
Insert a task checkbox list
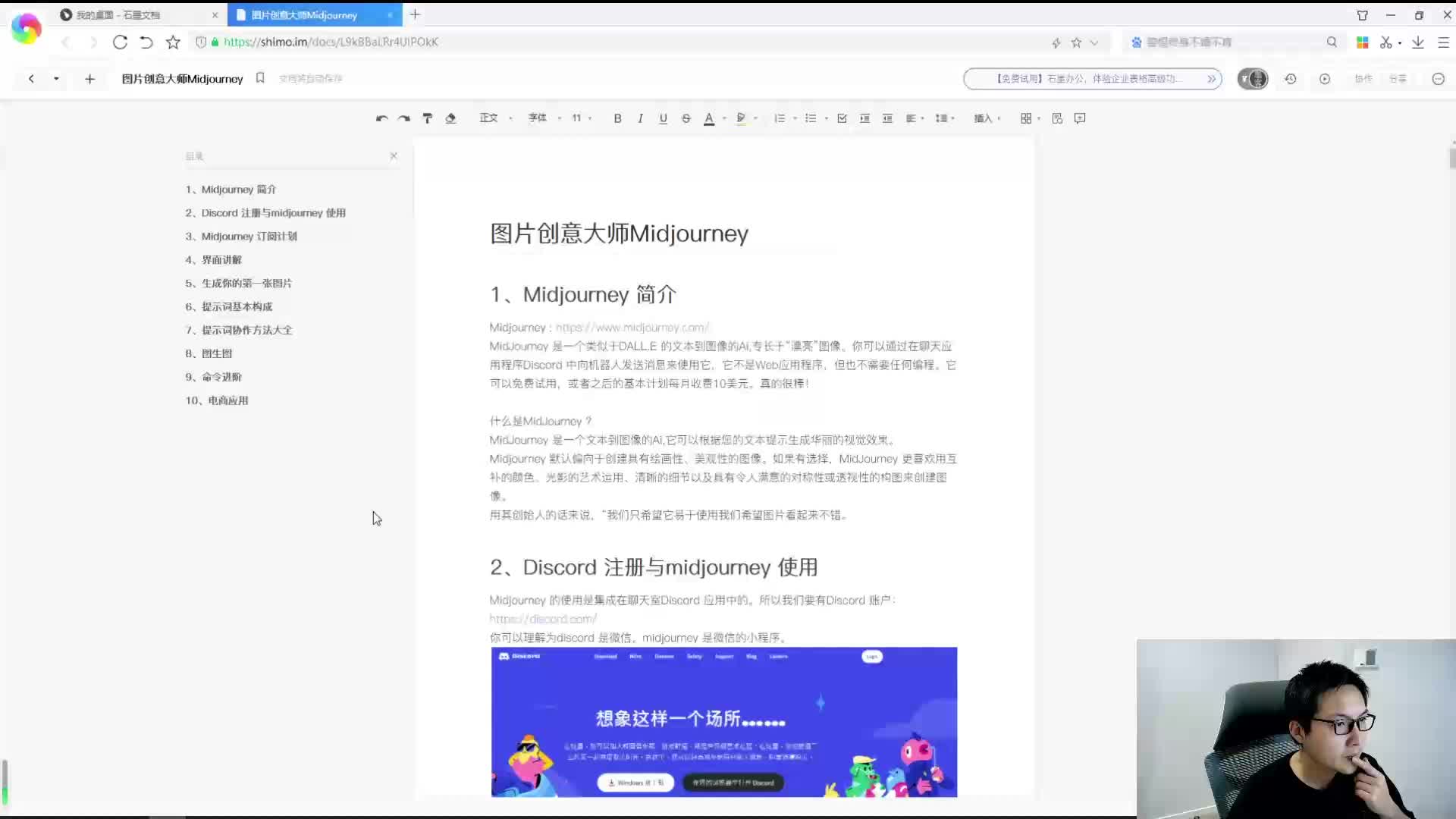[x=842, y=118]
